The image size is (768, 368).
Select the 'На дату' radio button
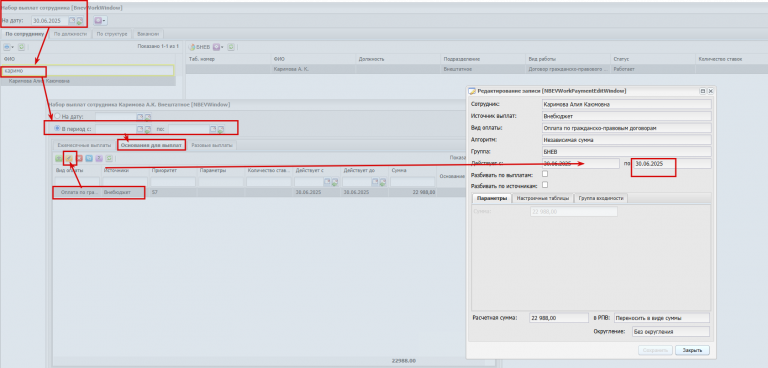point(57,116)
